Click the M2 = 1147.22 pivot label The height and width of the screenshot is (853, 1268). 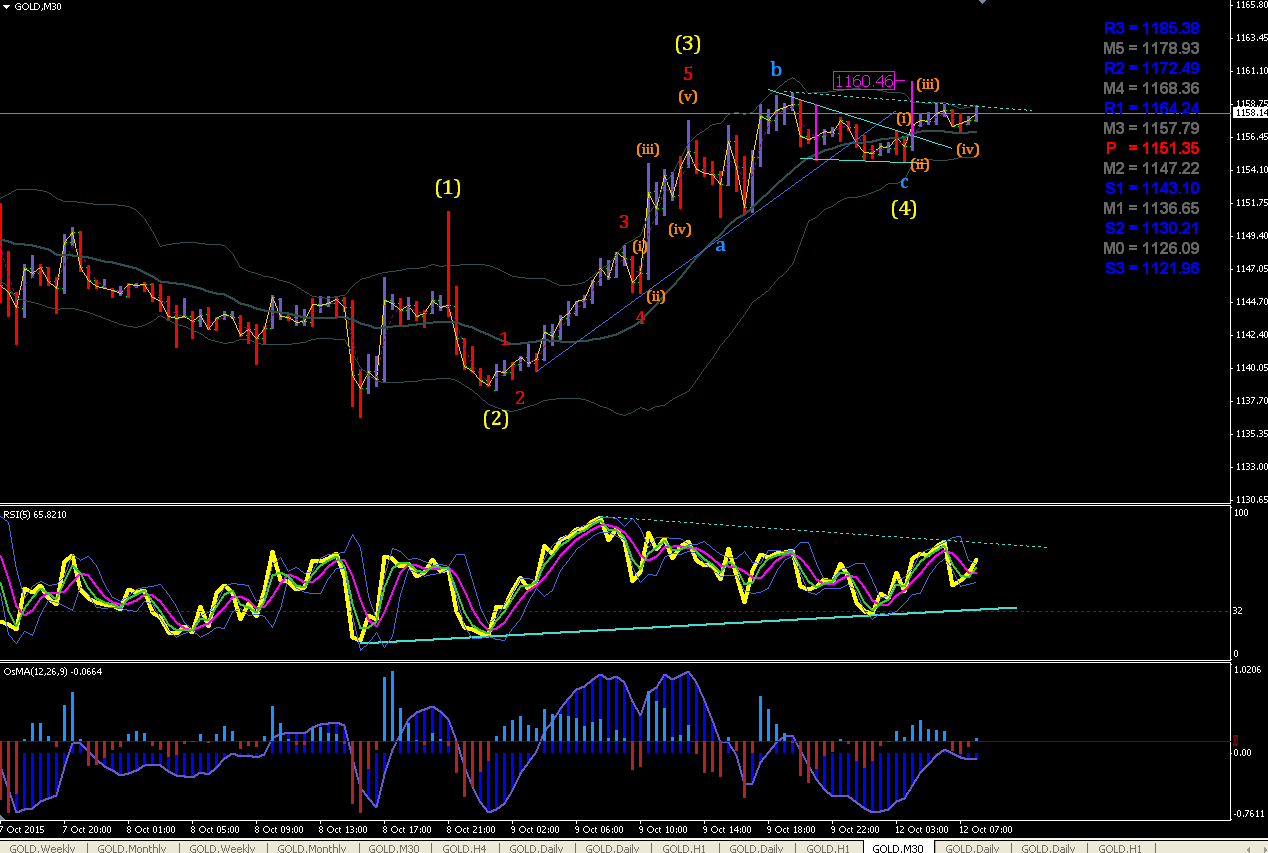tap(1151, 168)
